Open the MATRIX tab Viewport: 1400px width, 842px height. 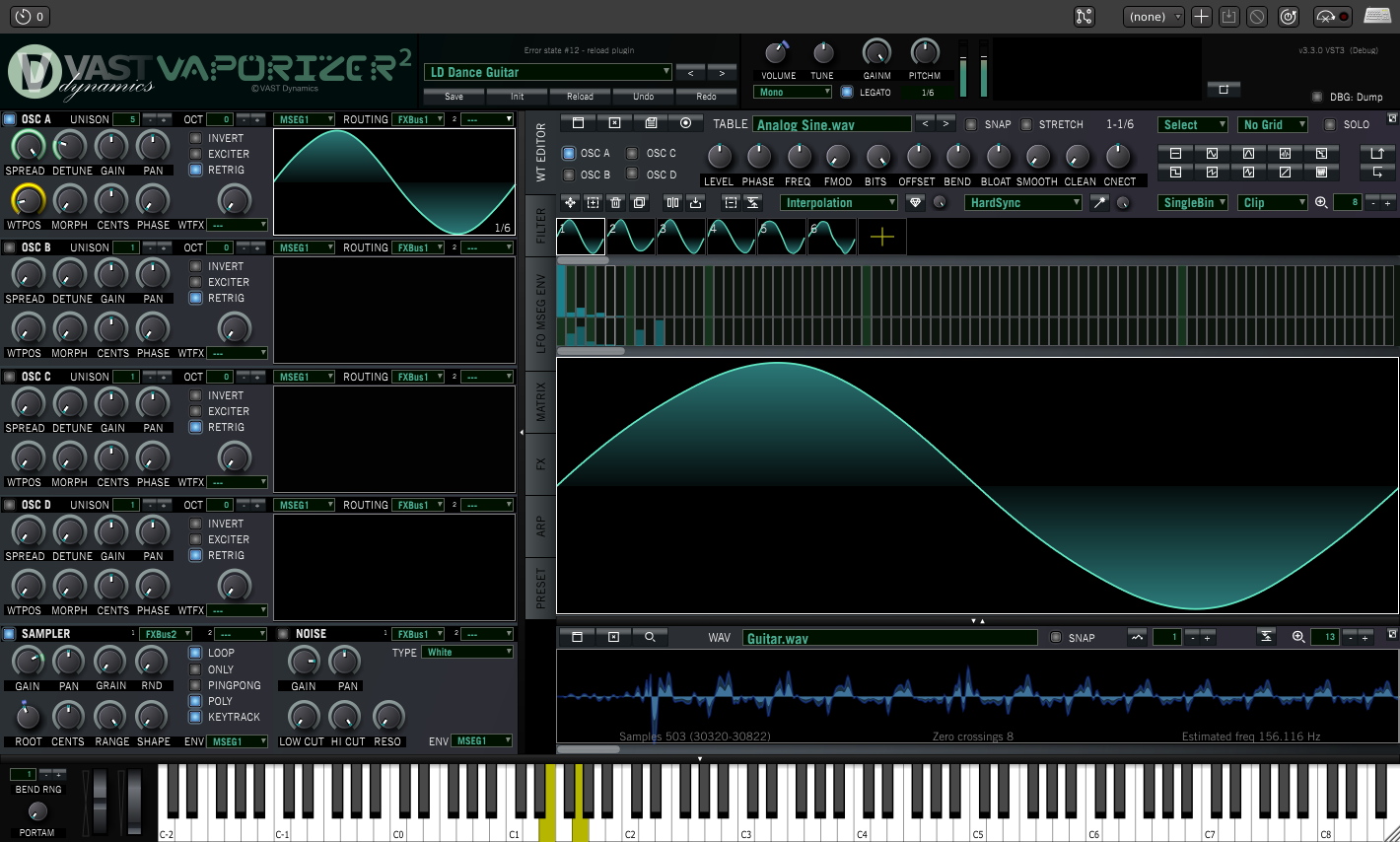(540, 401)
